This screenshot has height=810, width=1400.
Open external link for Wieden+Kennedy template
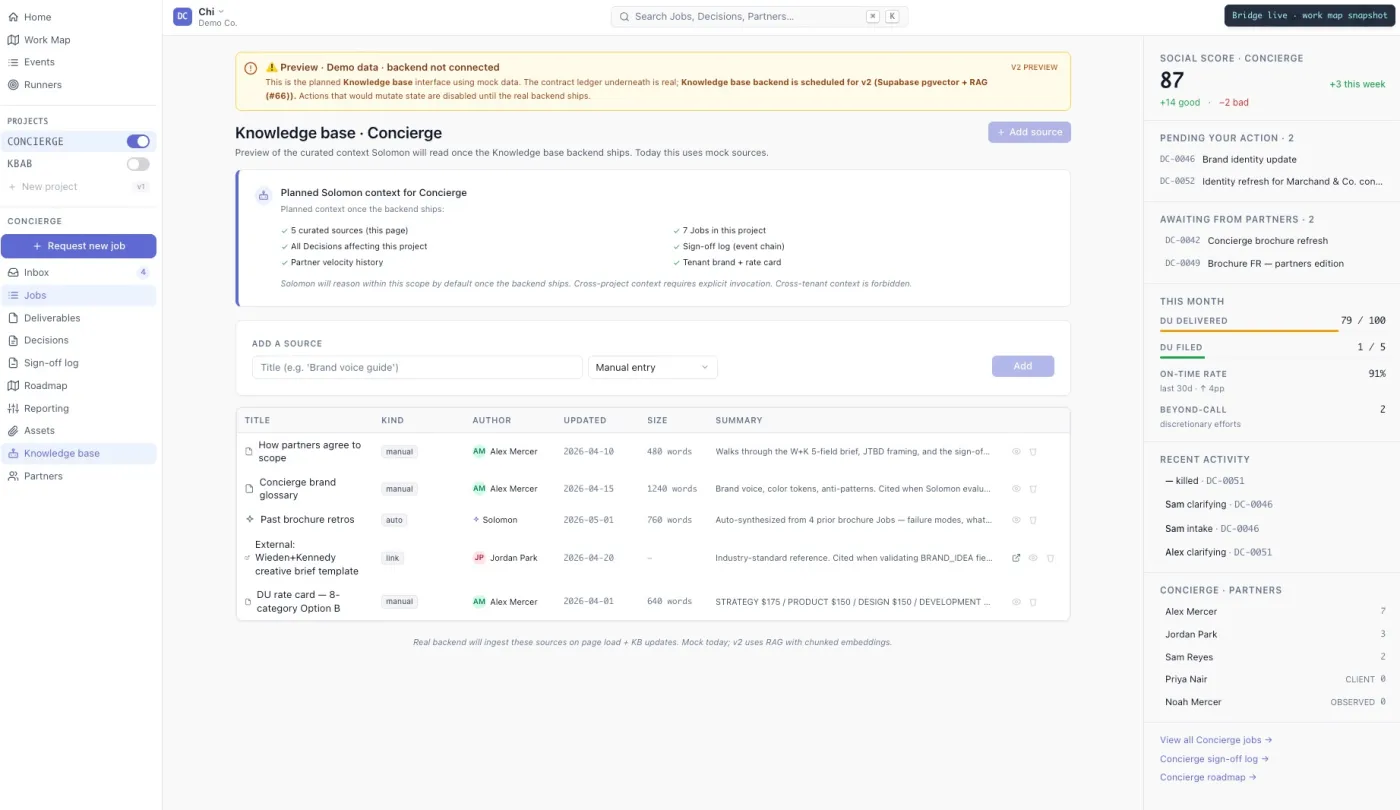(1016, 558)
